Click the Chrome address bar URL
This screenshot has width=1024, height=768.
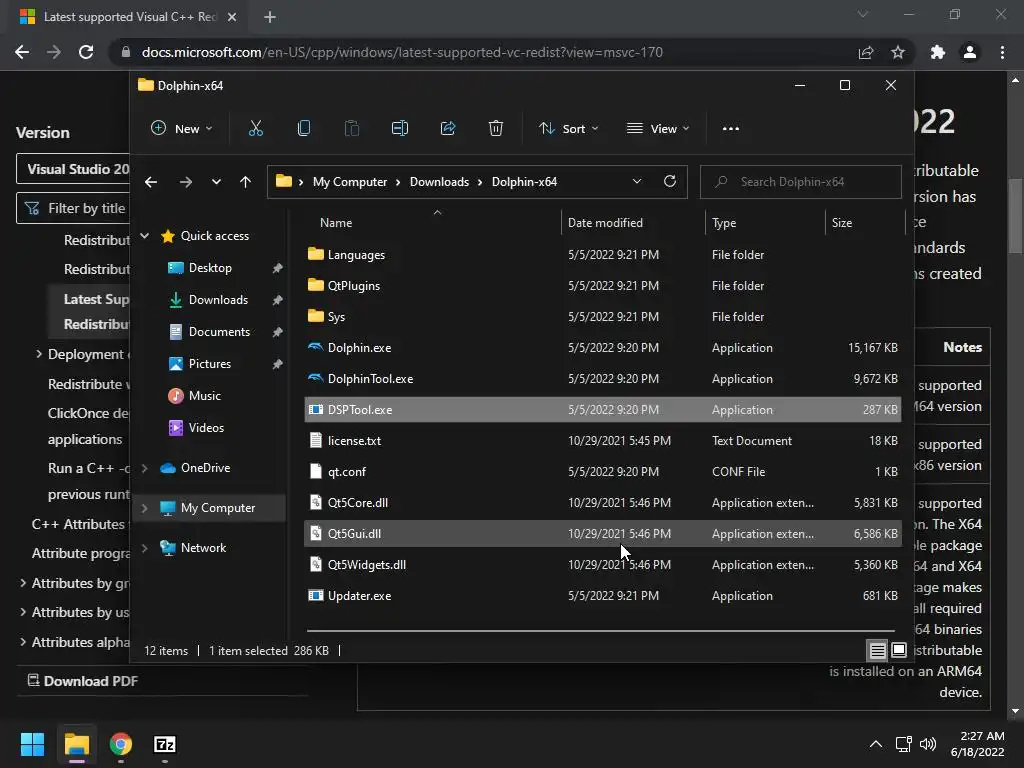coord(402,52)
